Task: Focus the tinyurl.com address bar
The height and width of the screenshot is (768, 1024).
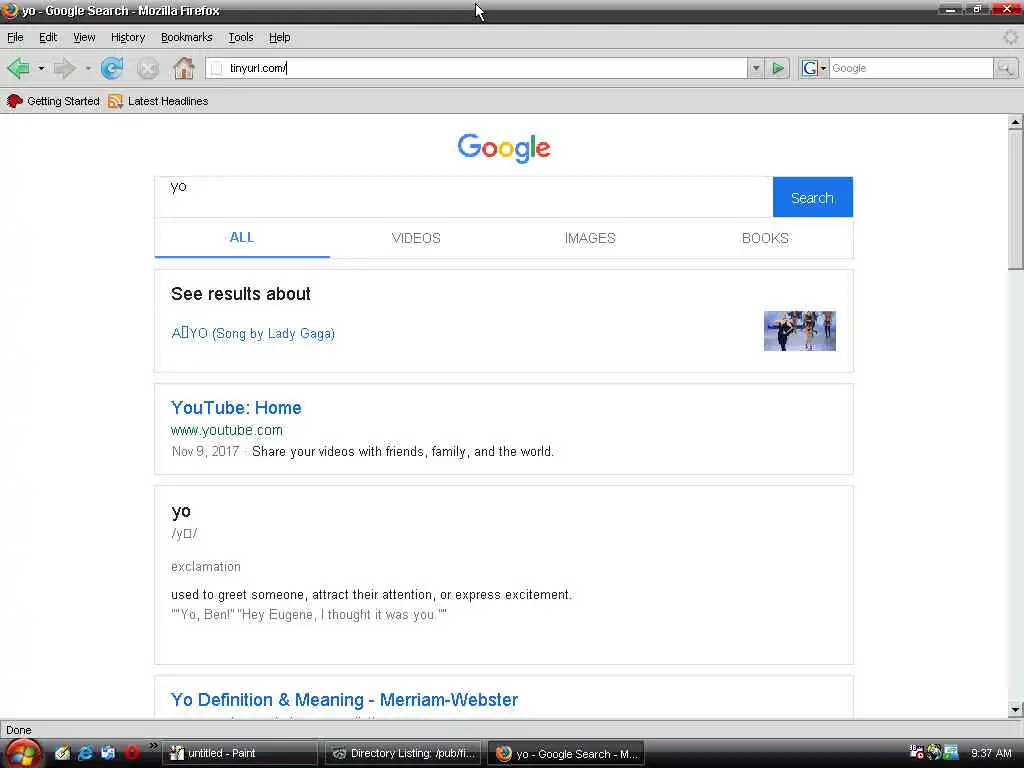Action: pyautogui.click(x=476, y=68)
